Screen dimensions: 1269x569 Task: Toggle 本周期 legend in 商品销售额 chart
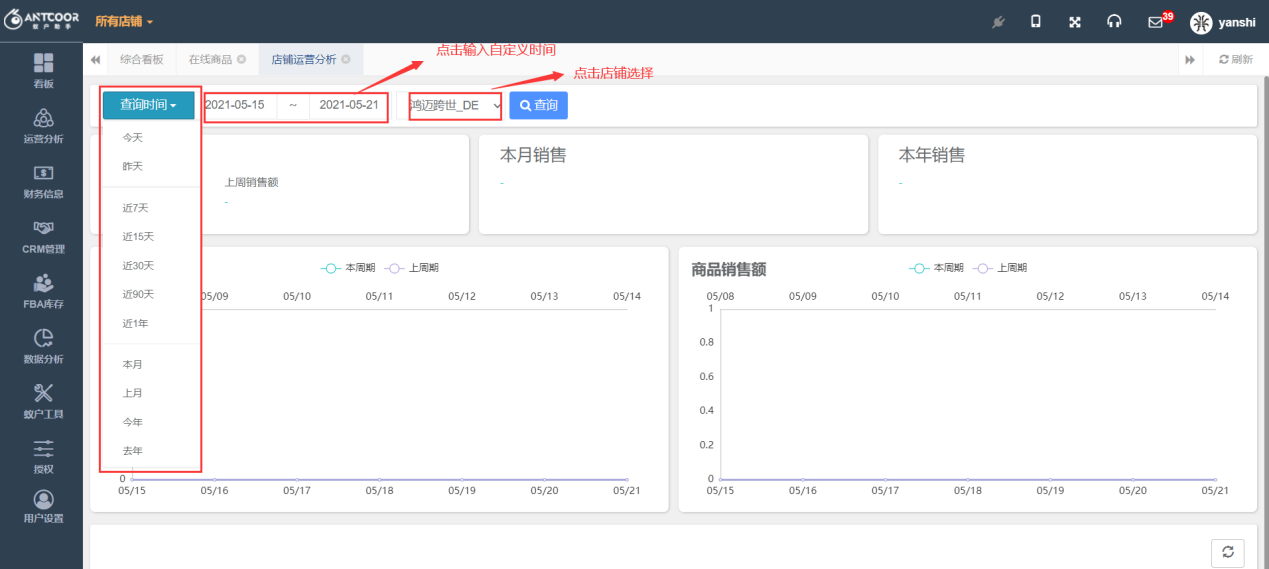pos(936,268)
